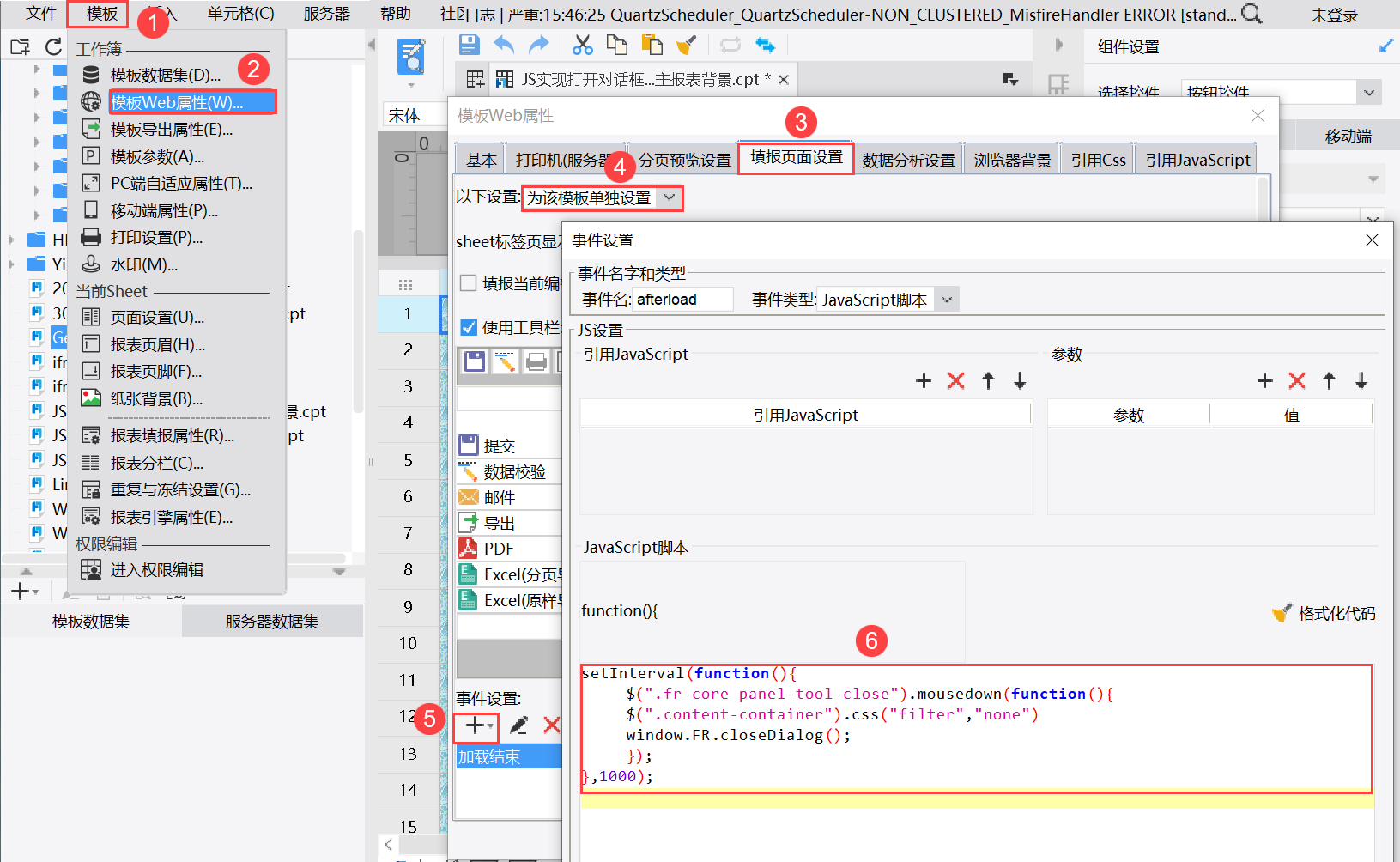
Task: Click the new folder icon in file panel
Action: [x=20, y=47]
